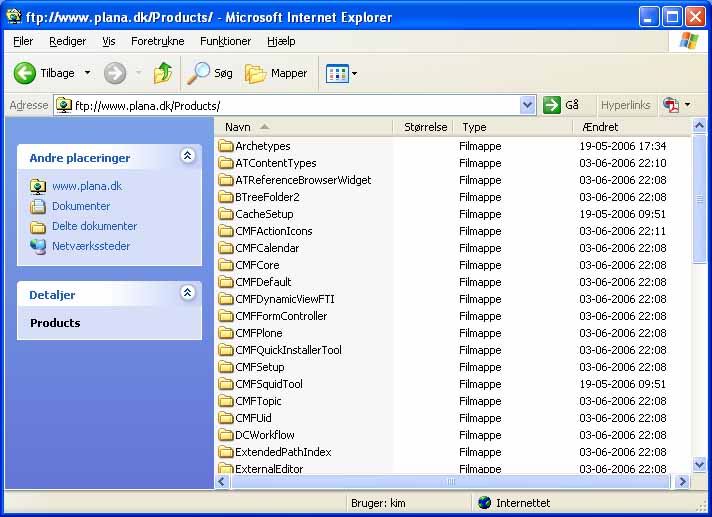The height and width of the screenshot is (517, 712).
Task: Collapse the Detaljer panel
Action: pos(187,293)
